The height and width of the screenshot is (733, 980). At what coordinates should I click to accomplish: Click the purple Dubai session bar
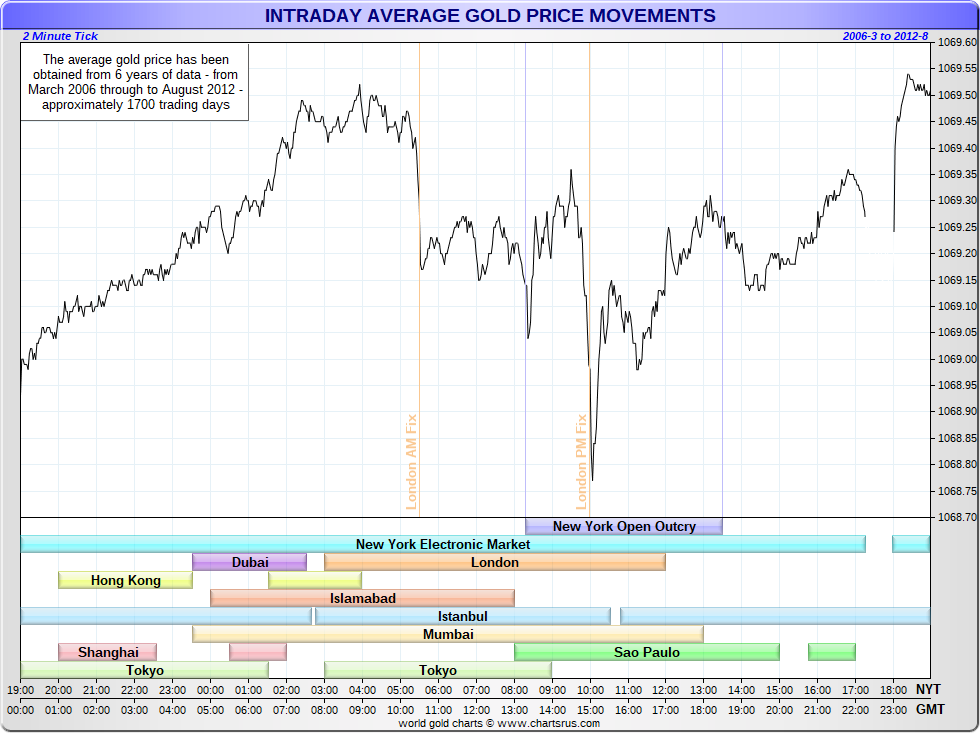249,562
